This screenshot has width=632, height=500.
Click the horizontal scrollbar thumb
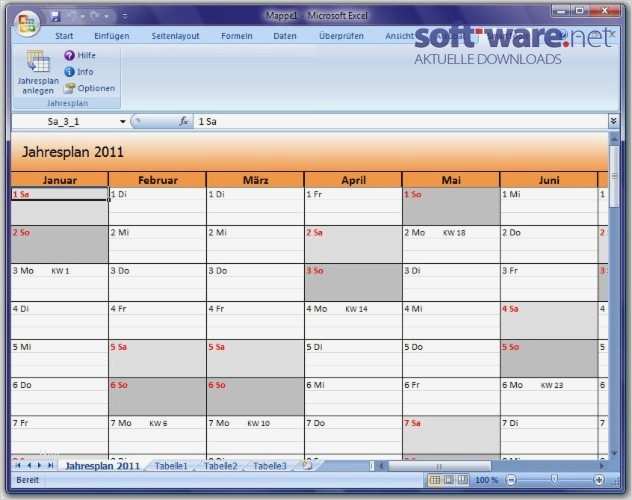click(x=439, y=466)
